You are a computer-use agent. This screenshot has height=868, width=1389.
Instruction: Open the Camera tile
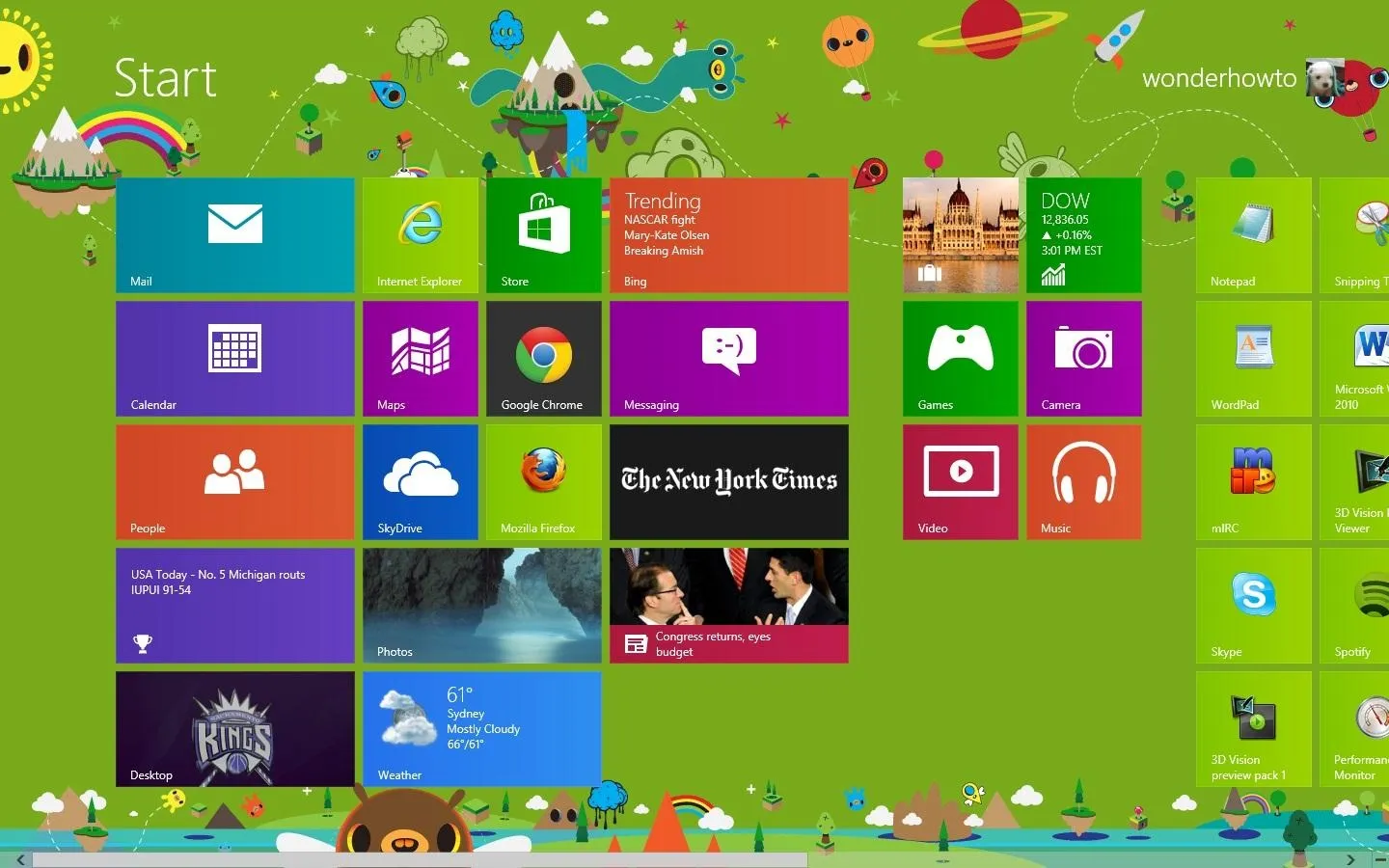(1084, 359)
